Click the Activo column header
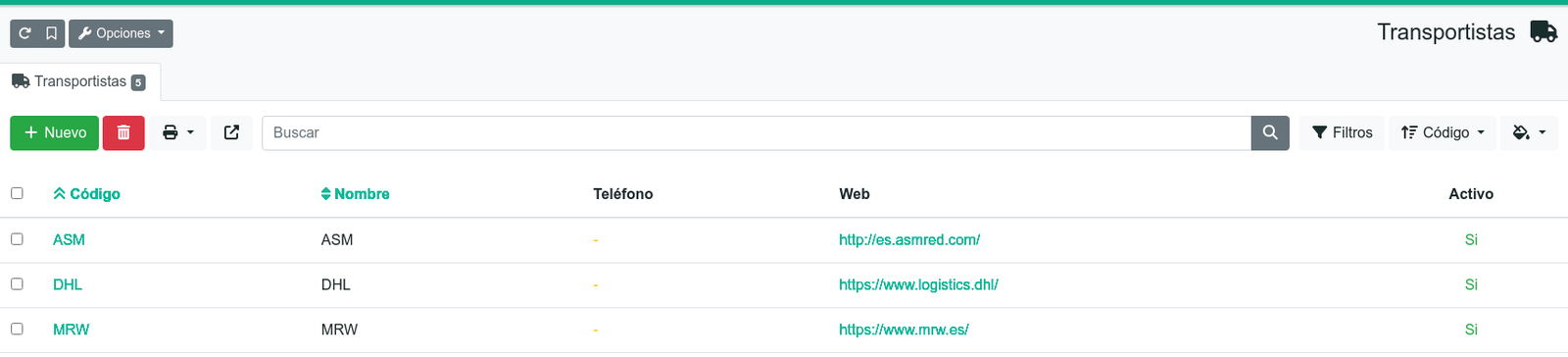1568x357 pixels. (1471, 194)
